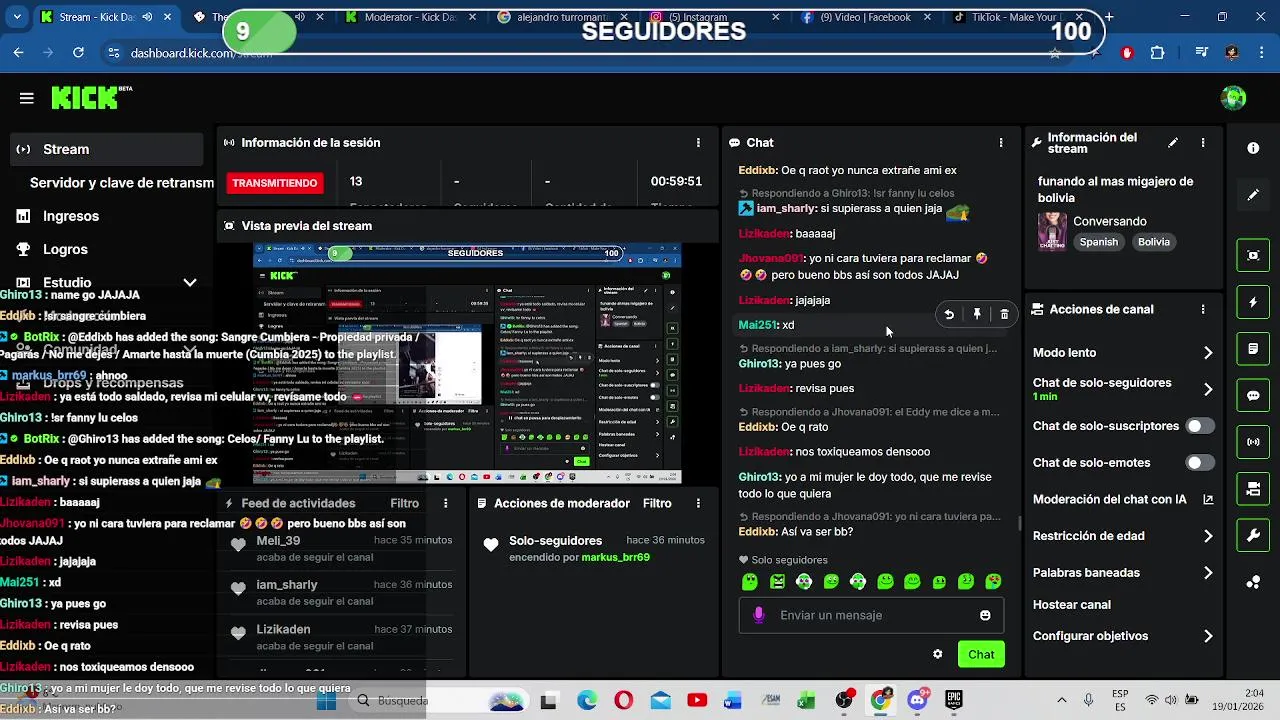
Task: Toggle broadcast signal panel icon in sidebar
Action: (x=1253, y=442)
